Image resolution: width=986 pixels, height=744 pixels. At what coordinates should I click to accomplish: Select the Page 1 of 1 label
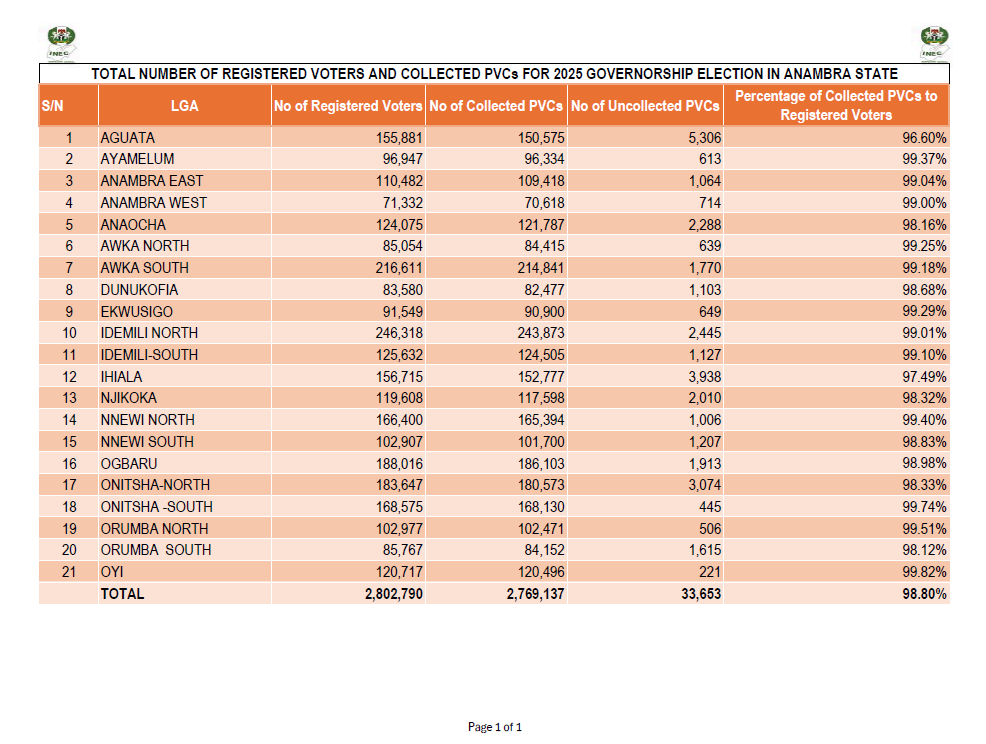(x=493, y=727)
